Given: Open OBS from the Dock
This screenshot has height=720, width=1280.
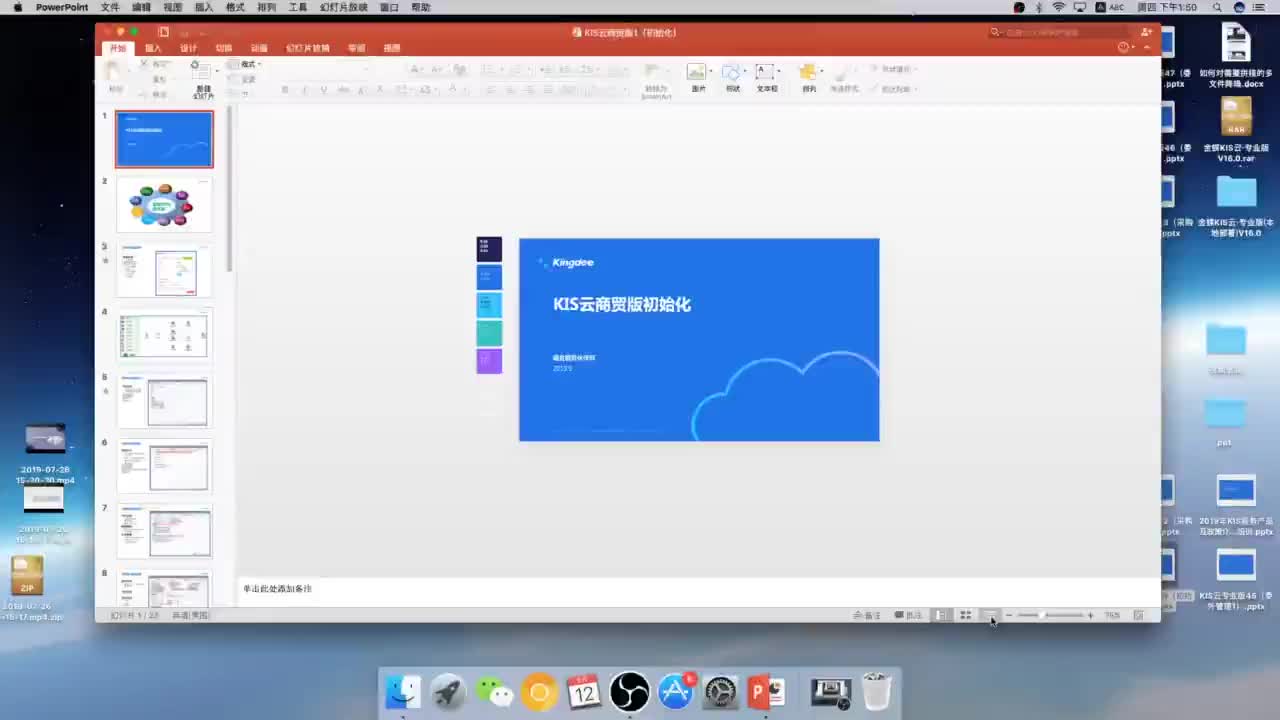Looking at the screenshot, I should pyautogui.click(x=629, y=692).
